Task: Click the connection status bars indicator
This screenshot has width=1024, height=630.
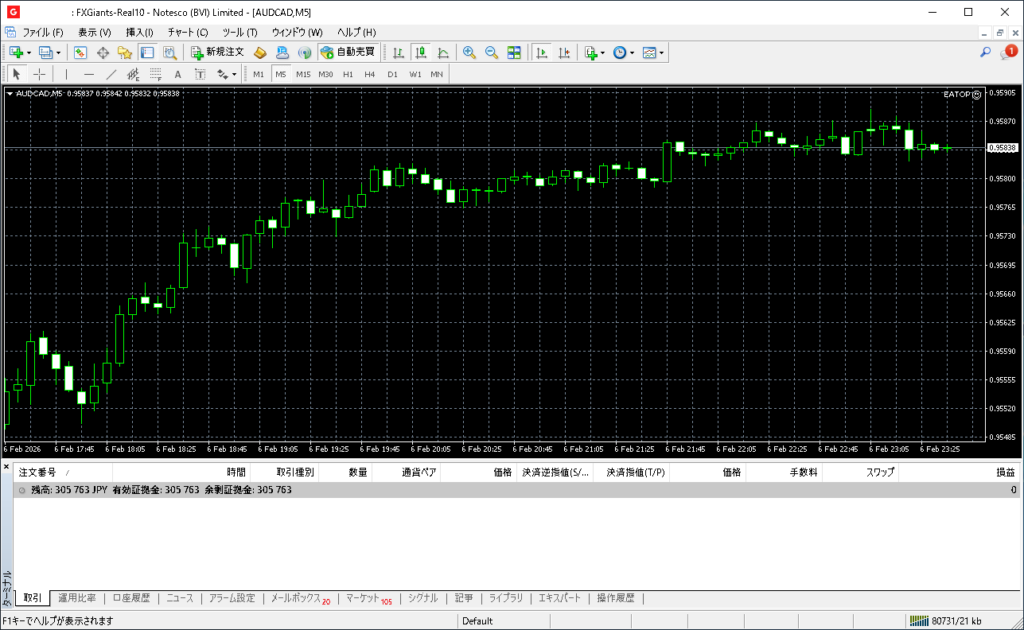Action: (917, 621)
